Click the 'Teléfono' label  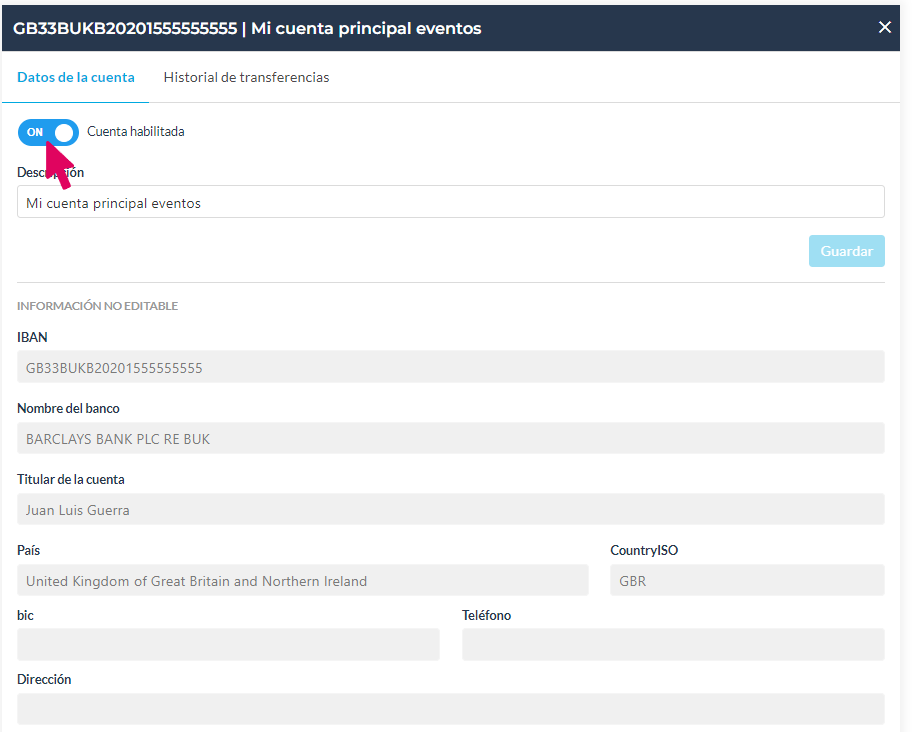pyautogui.click(x=487, y=616)
